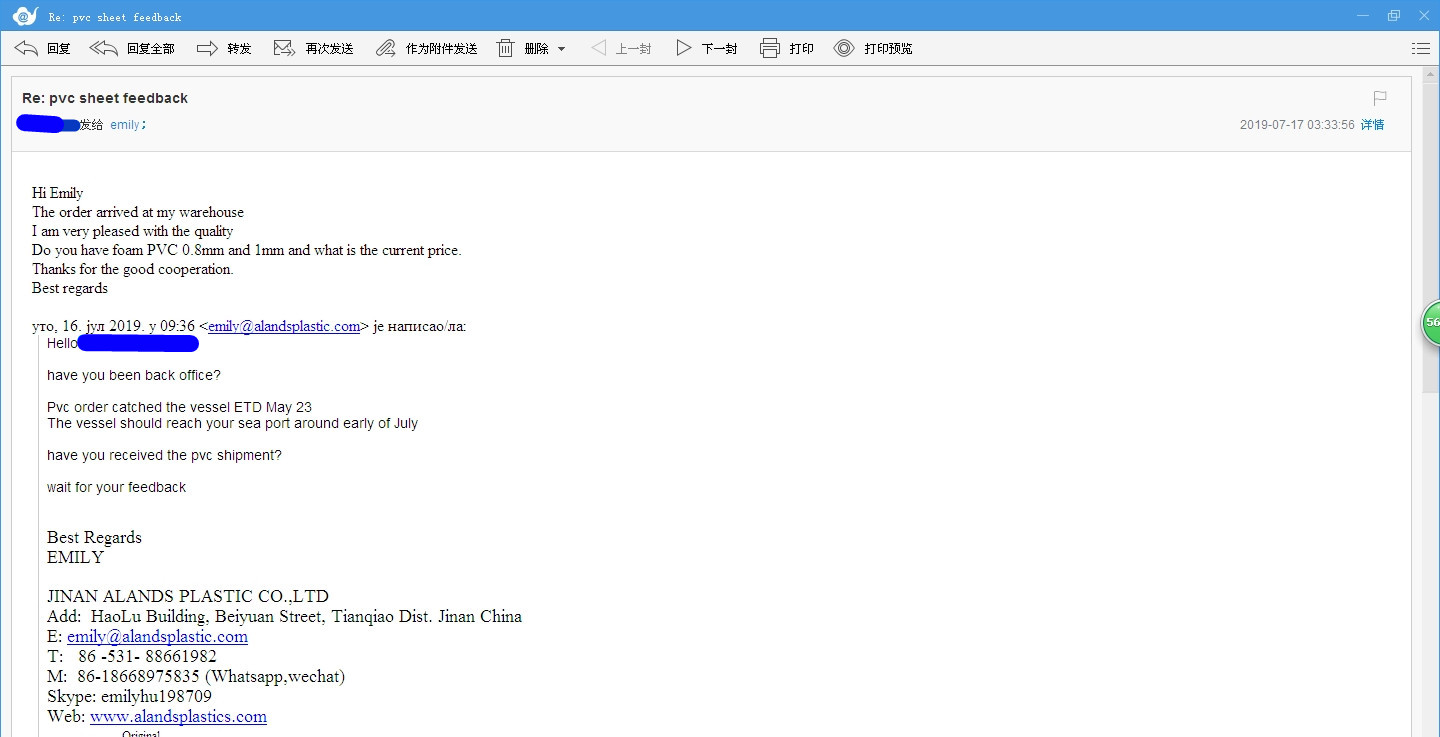The width and height of the screenshot is (1440, 737).
Task: Show email details via 详情 link
Action: tap(1372, 125)
